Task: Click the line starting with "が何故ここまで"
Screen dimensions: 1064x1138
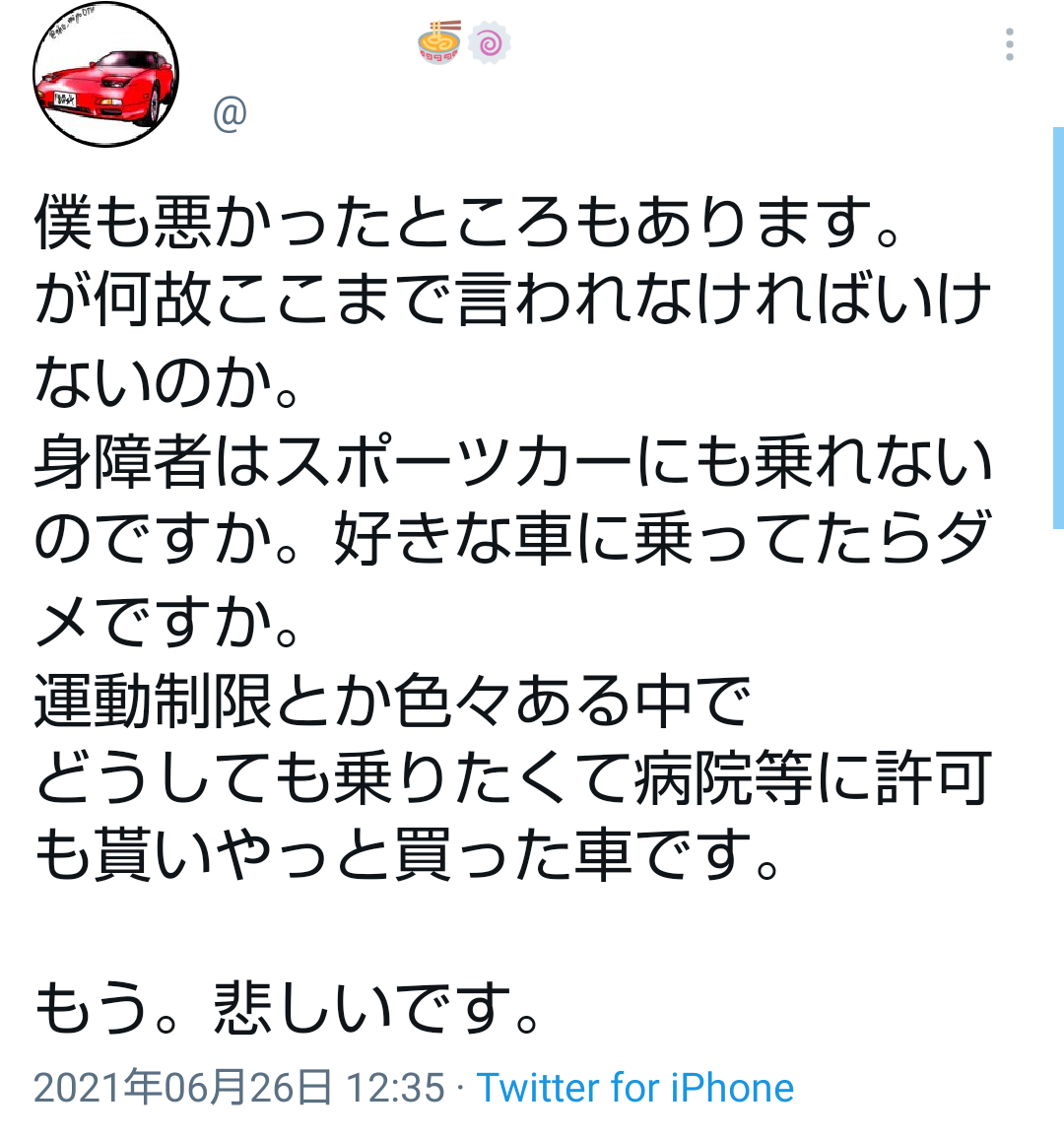Action: (512, 299)
